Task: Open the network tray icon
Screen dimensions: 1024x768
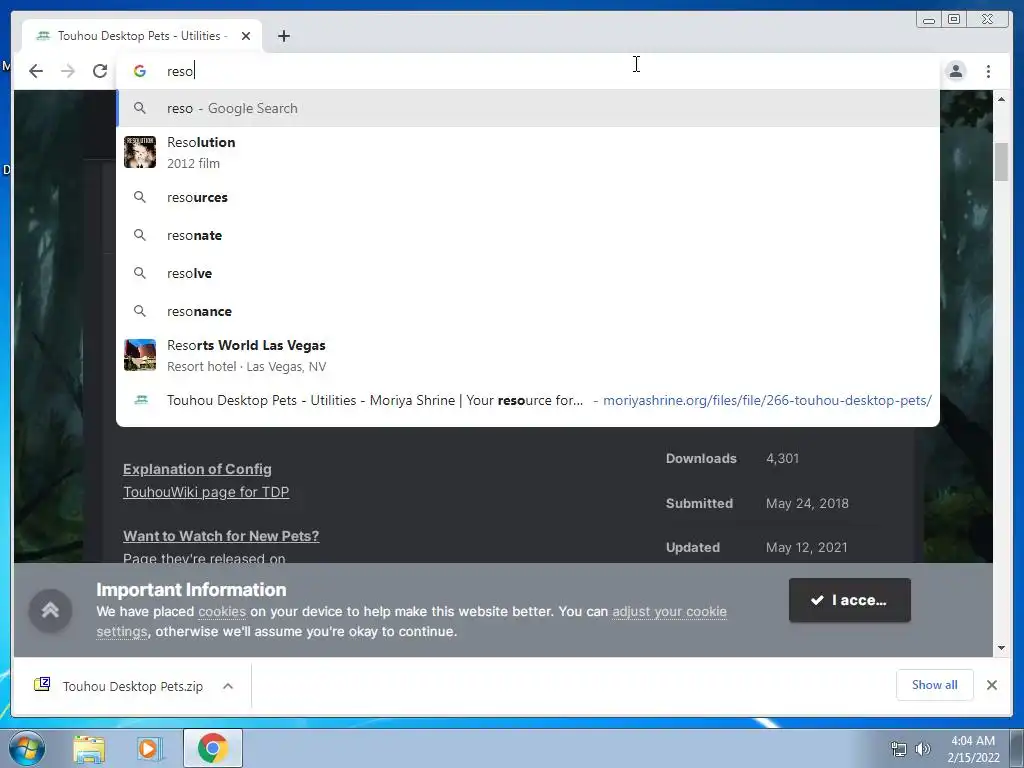Action: (x=899, y=749)
